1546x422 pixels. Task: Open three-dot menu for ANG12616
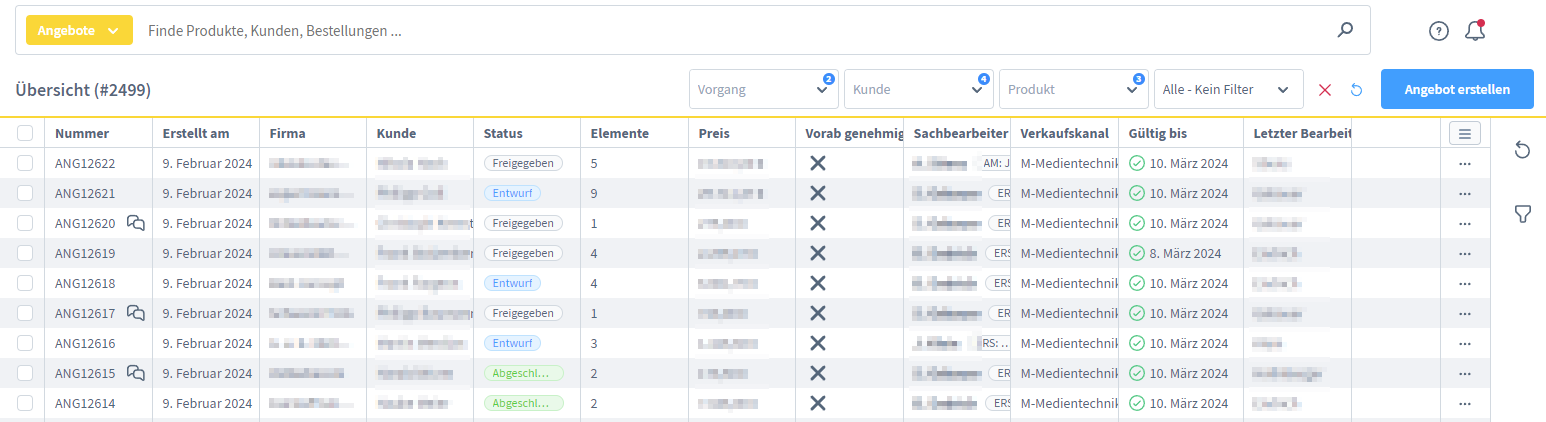click(x=1465, y=343)
